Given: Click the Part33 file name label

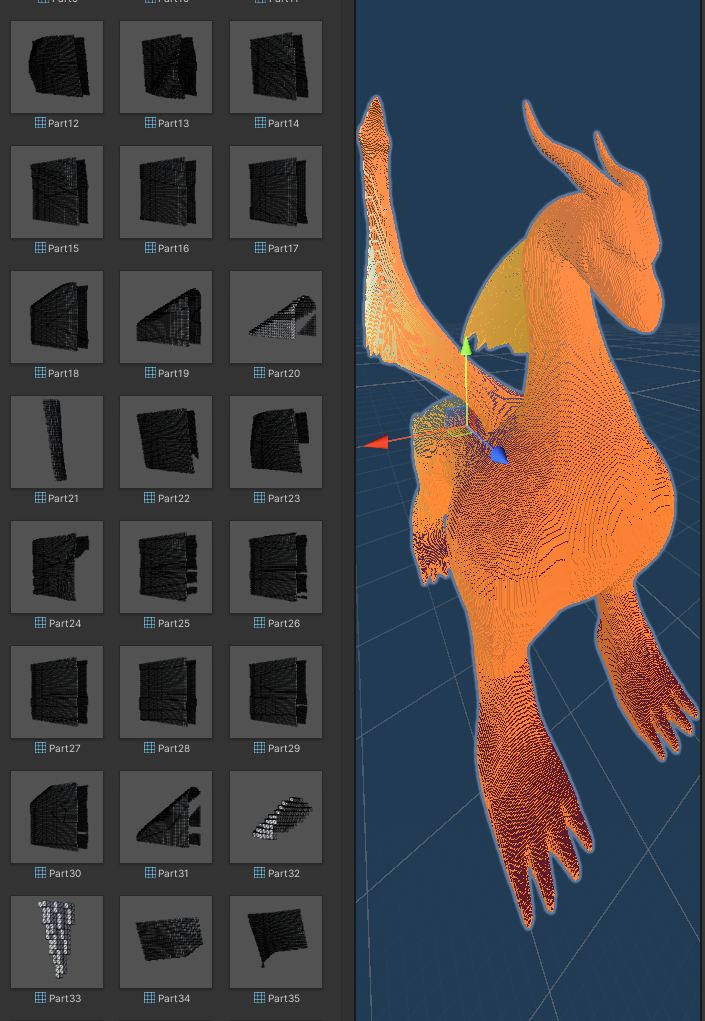Looking at the screenshot, I should 64,998.
